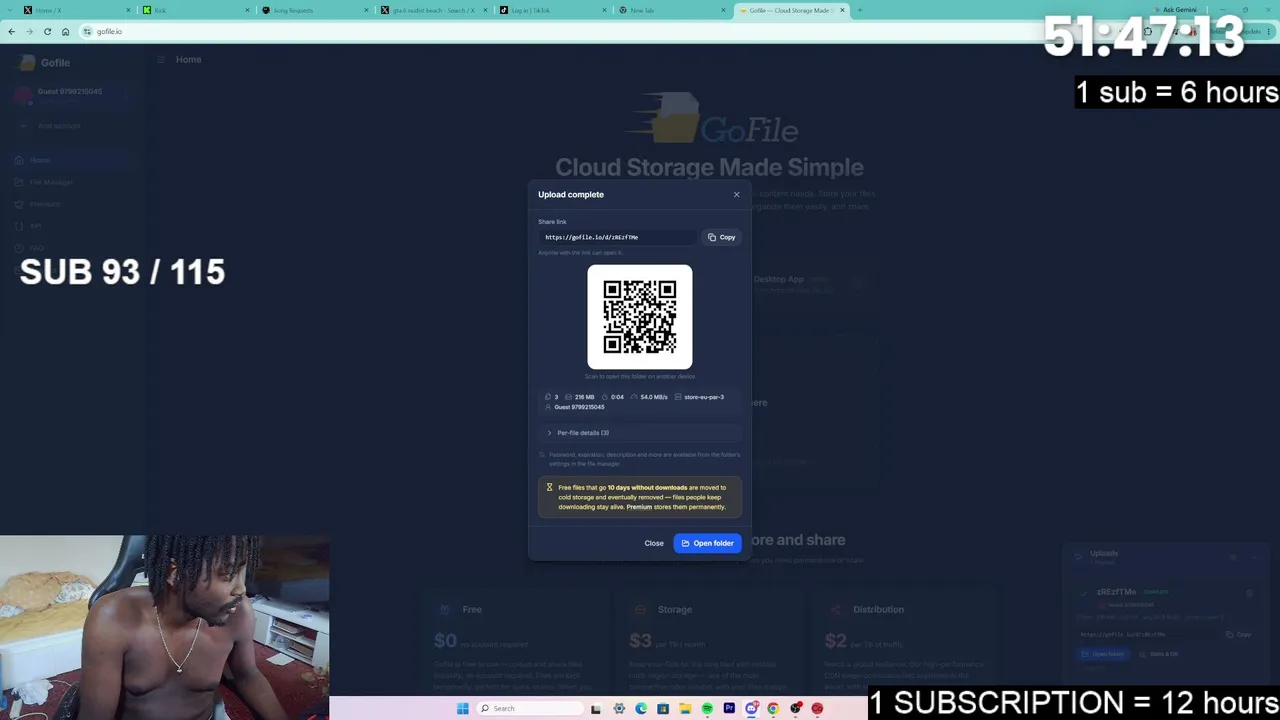Open Discord from the taskbar
The height and width of the screenshot is (720, 1280).
coord(751,709)
